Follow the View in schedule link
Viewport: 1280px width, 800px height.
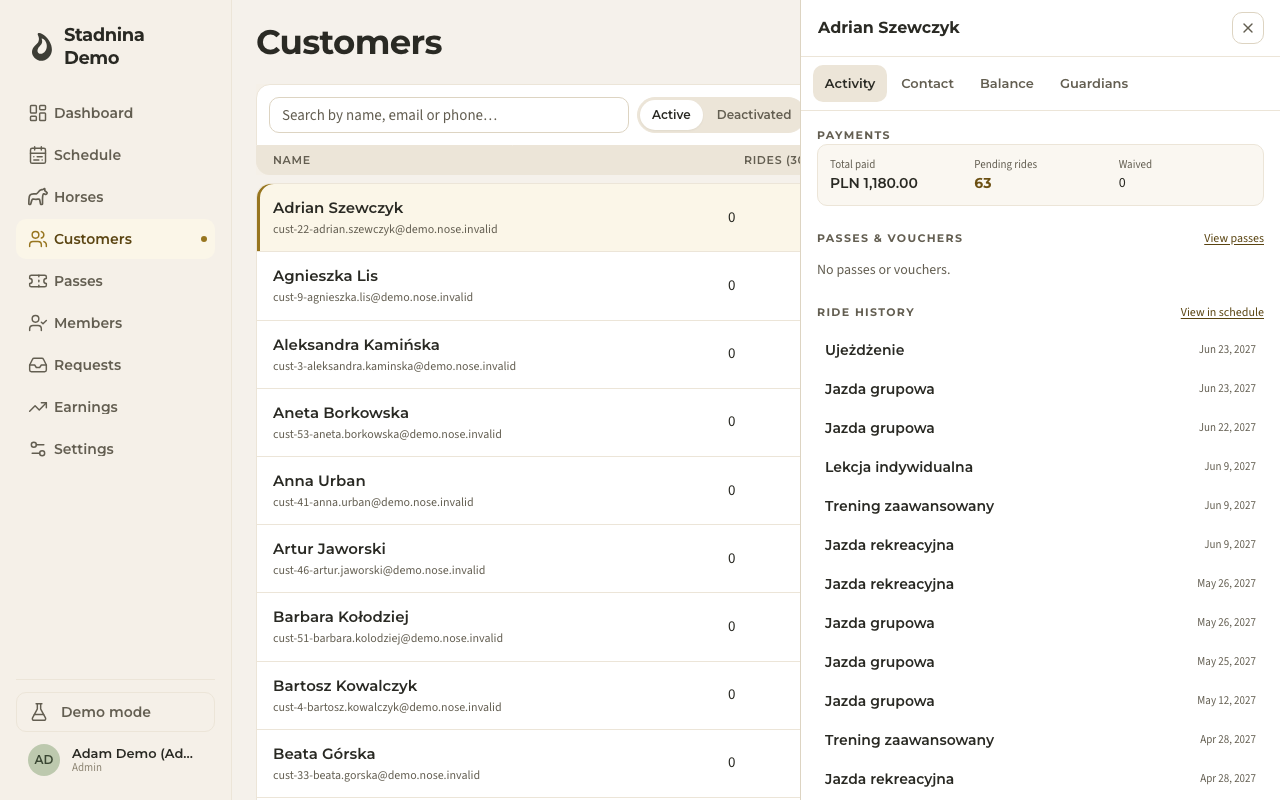(1222, 312)
